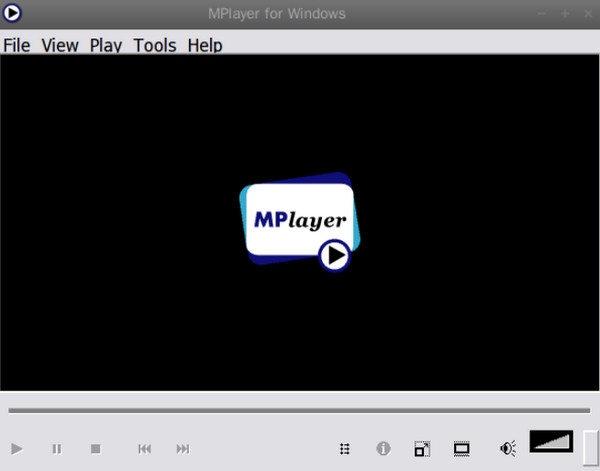Click the volume level slider
This screenshot has width=600, height=471.
(x=551, y=441)
